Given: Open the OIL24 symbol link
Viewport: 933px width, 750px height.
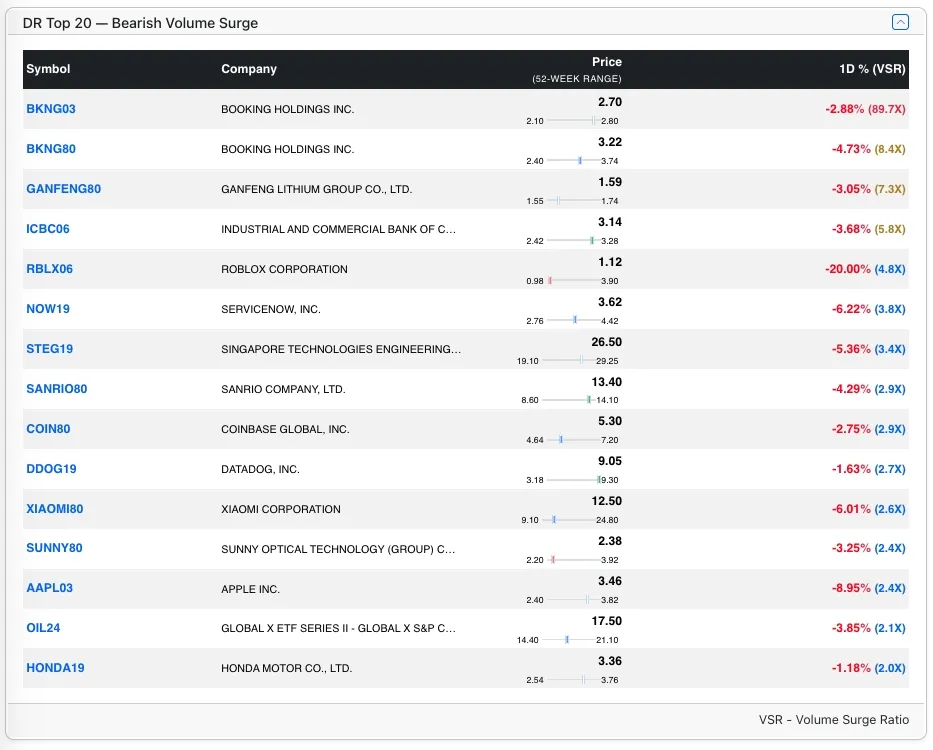Looking at the screenshot, I should (43, 627).
